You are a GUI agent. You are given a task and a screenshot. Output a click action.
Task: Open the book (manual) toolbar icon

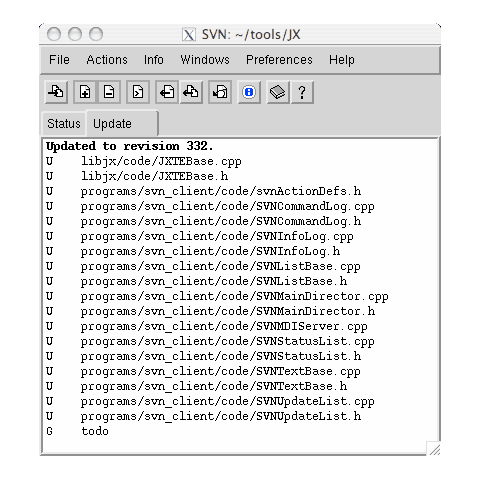(278, 92)
